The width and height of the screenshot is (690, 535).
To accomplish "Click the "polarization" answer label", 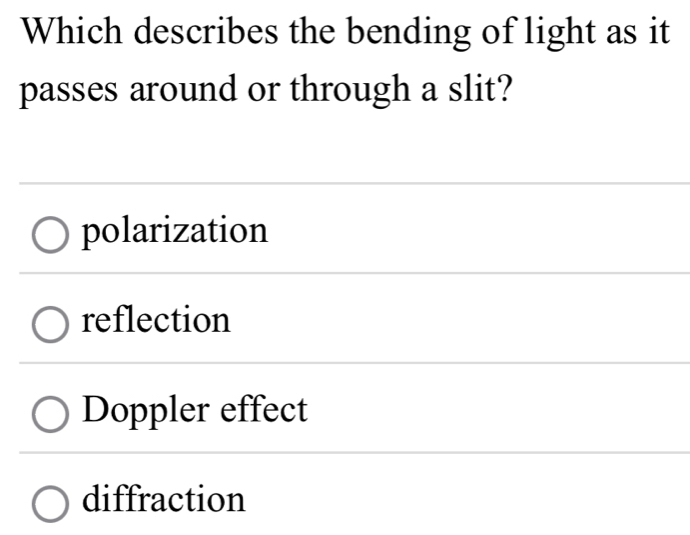I will coord(176,232).
